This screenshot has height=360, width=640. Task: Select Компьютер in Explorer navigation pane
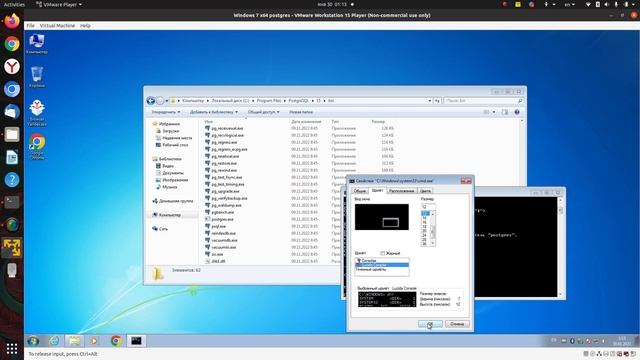point(169,215)
